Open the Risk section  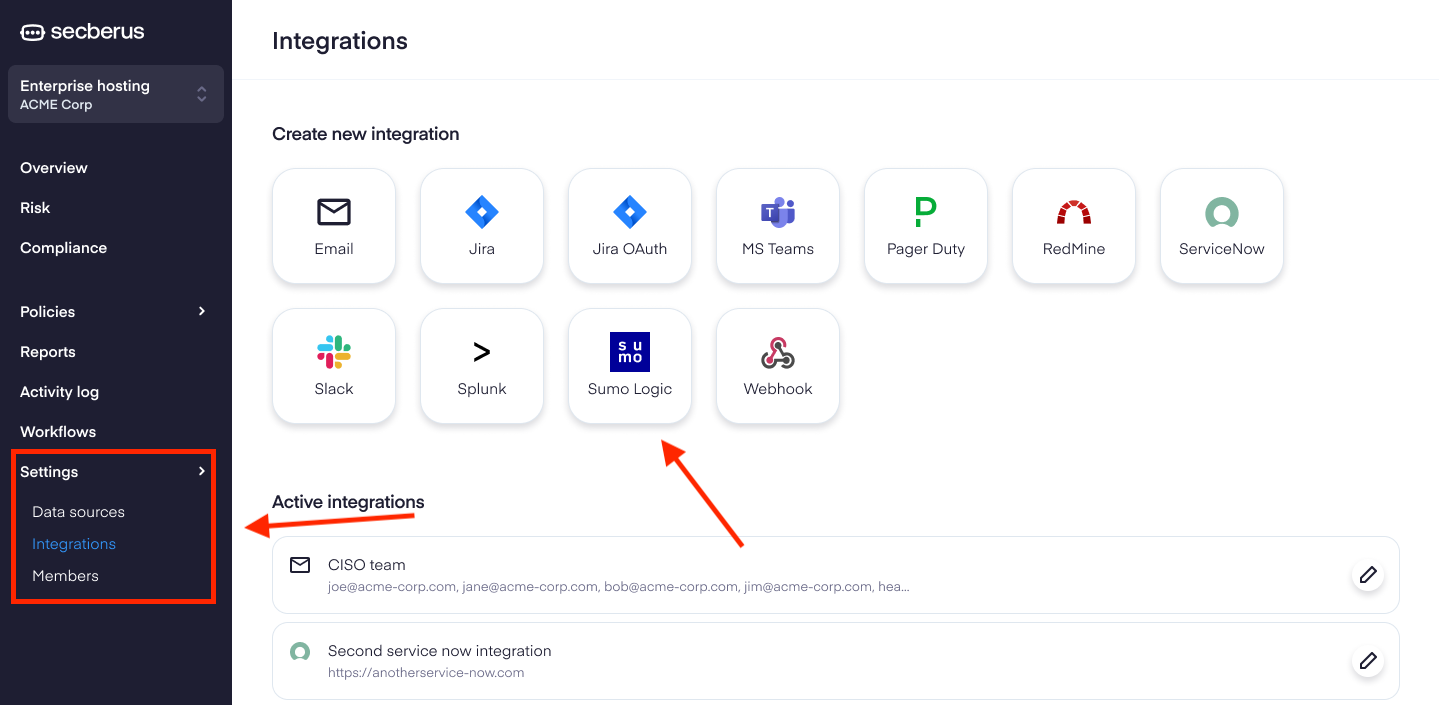pyautogui.click(x=35, y=208)
